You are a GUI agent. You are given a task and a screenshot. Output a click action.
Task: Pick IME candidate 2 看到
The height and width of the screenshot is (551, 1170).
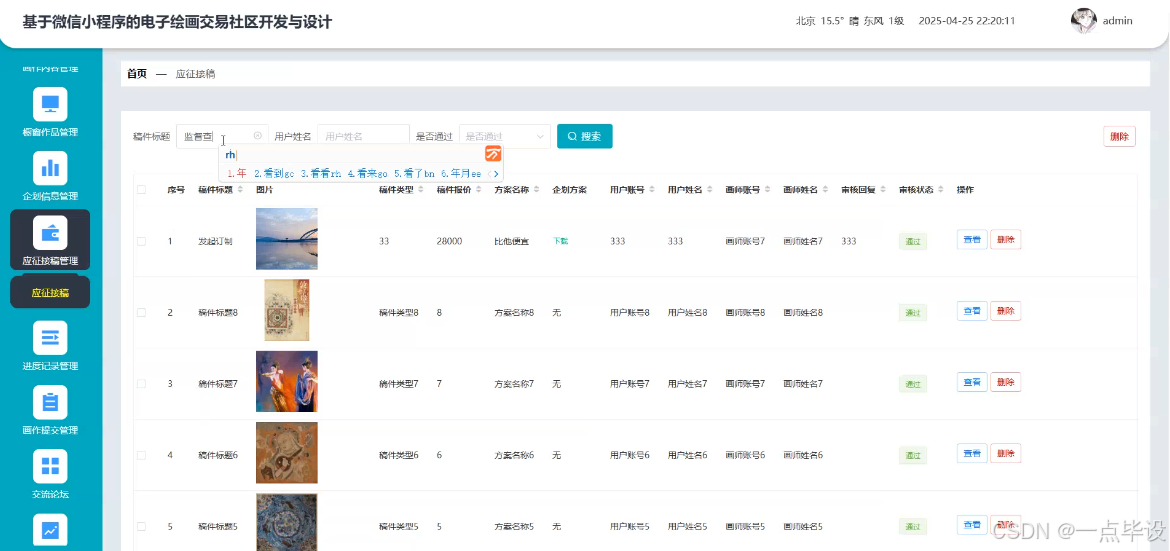point(275,173)
